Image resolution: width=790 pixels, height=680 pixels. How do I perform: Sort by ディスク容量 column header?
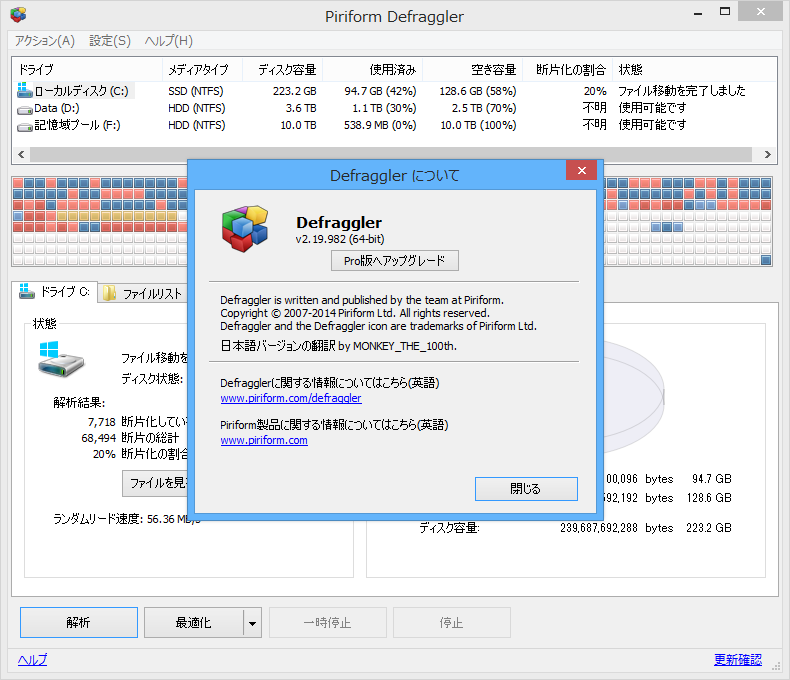pyautogui.click(x=283, y=70)
